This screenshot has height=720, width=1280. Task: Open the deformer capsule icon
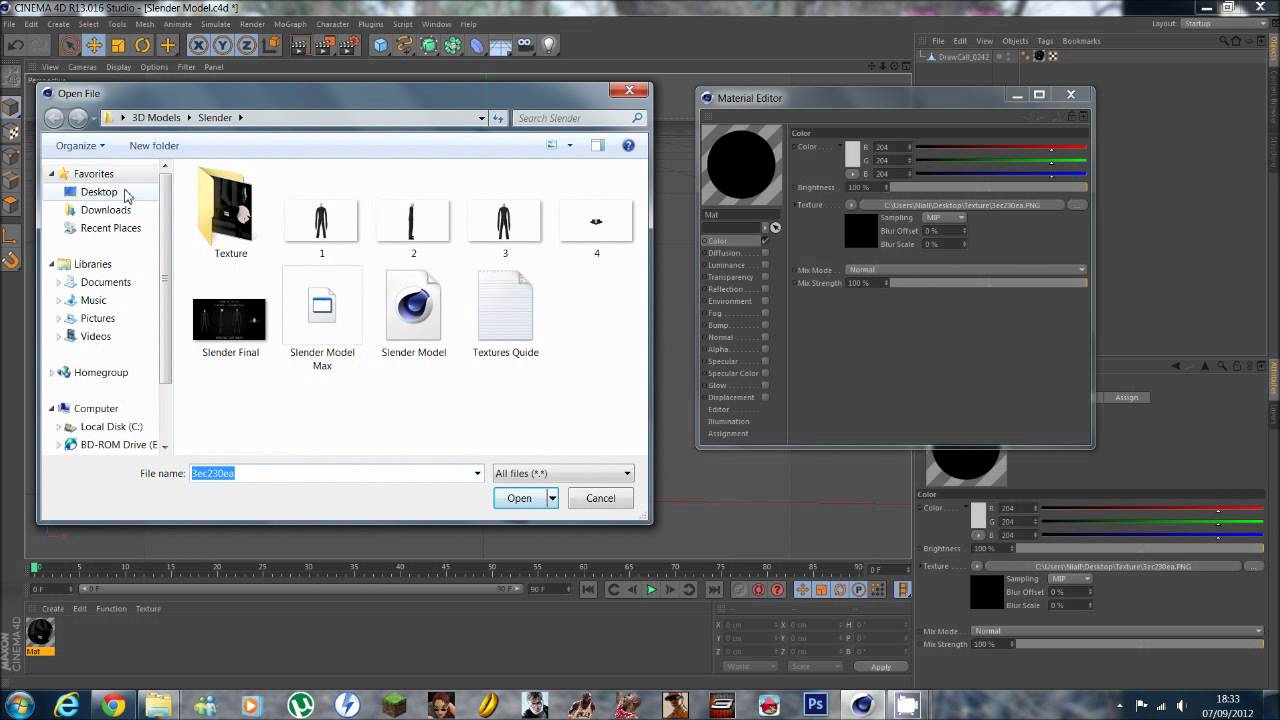tap(477, 45)
